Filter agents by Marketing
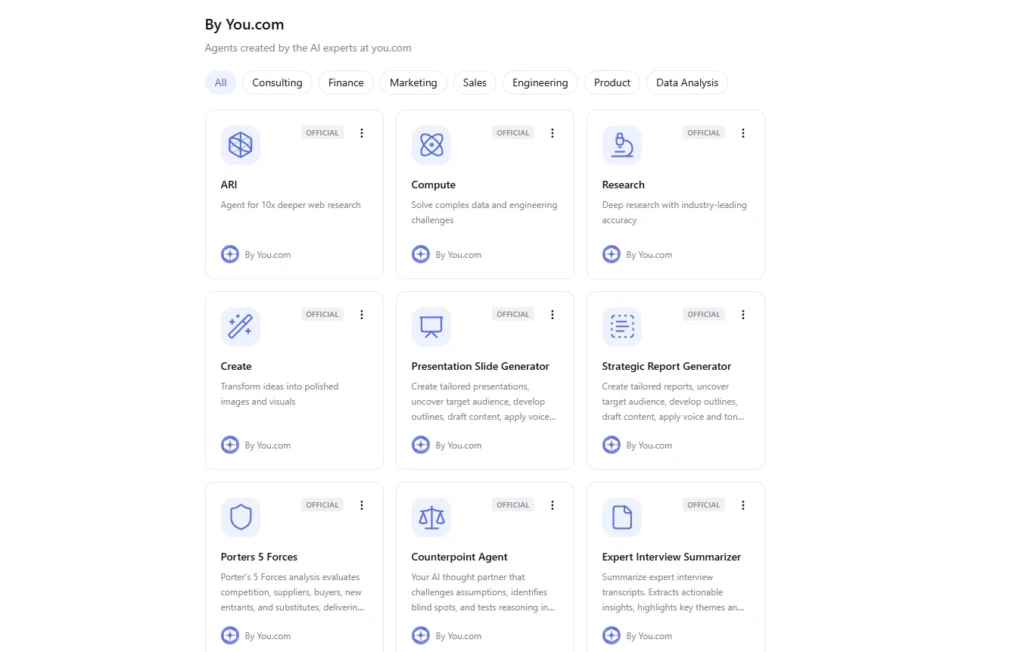The image size is (1024, 652). (413, 83)
